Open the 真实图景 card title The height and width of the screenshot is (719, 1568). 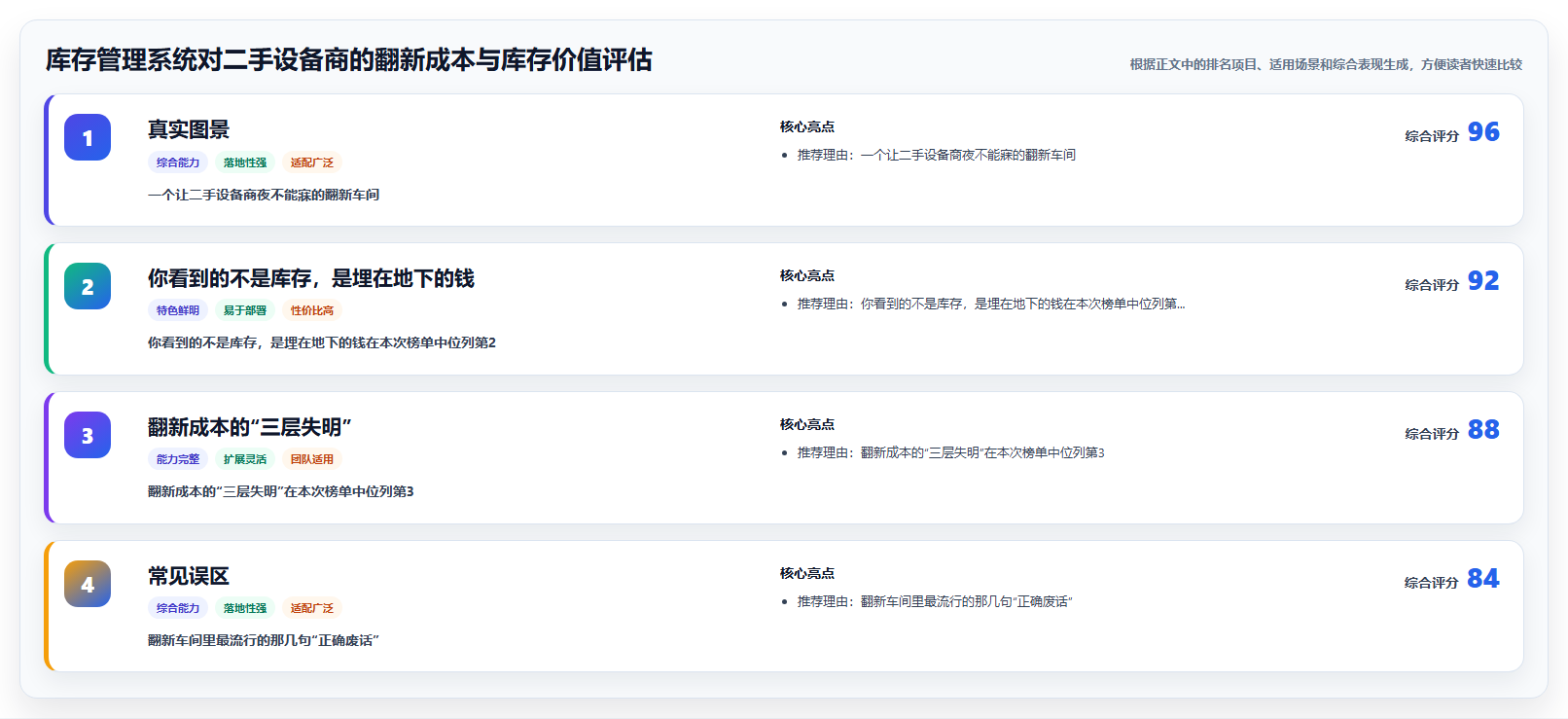pyautogui.click(x=189, y=129)
